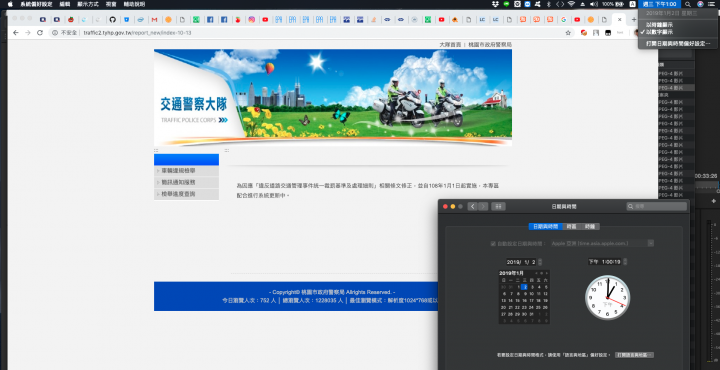Reload the traffic police page
Image resolution: width=720 pixels, height=370 pixels.
coord(40,33)
